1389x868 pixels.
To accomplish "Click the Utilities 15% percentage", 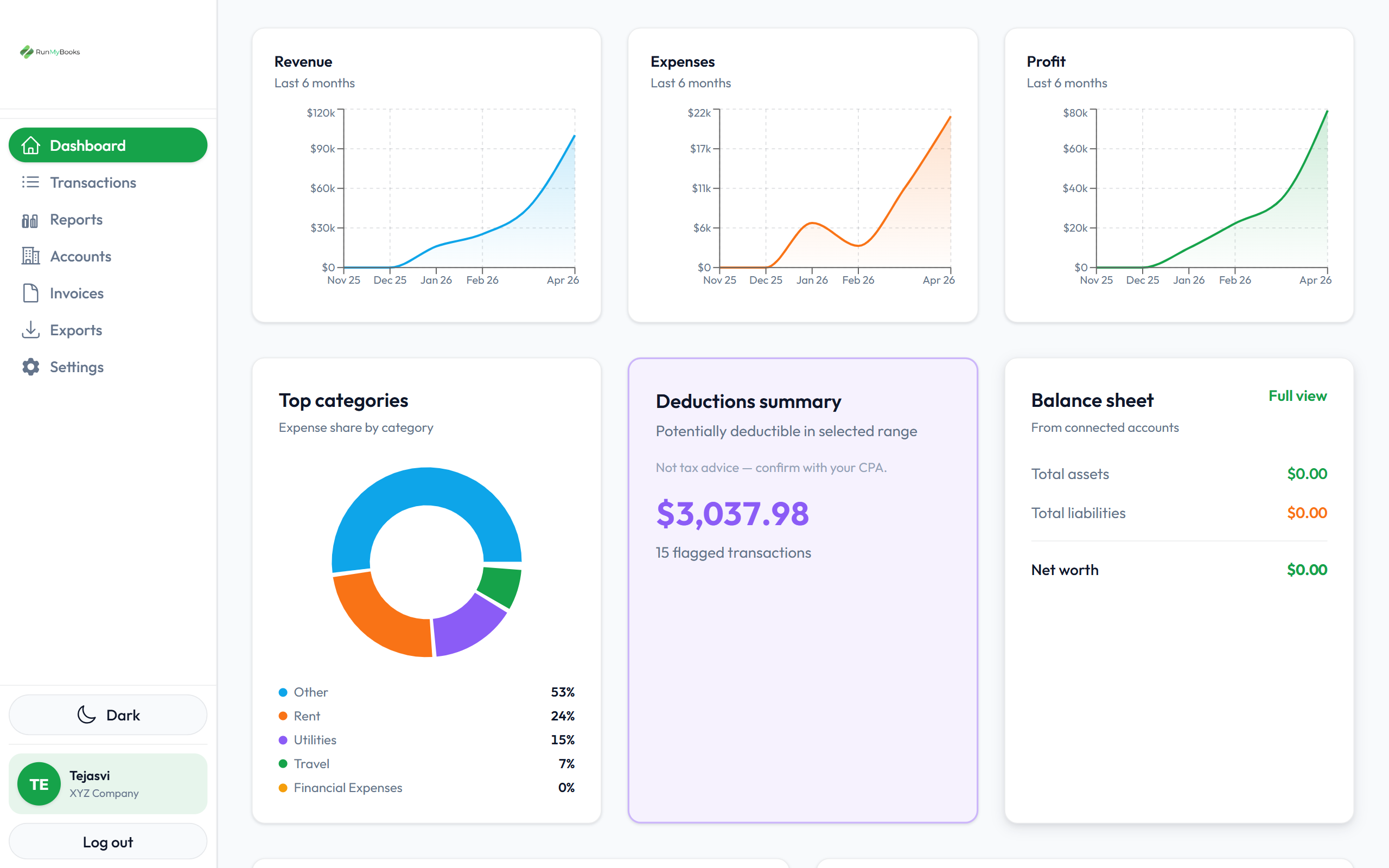I will [563, 740].
